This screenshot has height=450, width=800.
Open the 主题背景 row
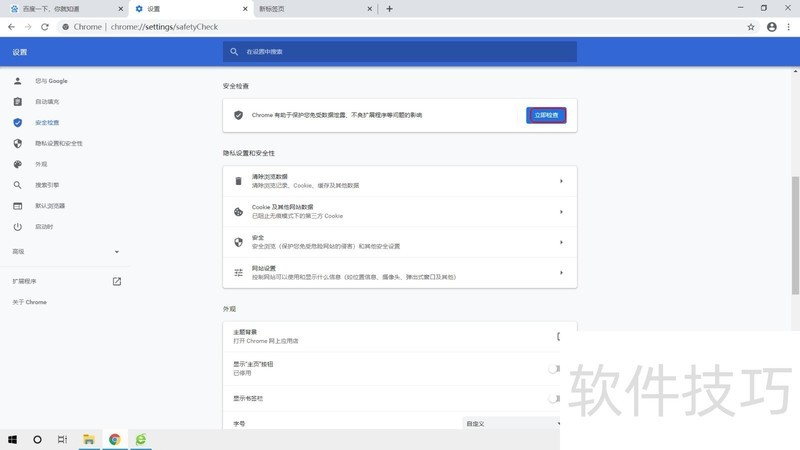[x=399, y=336]
